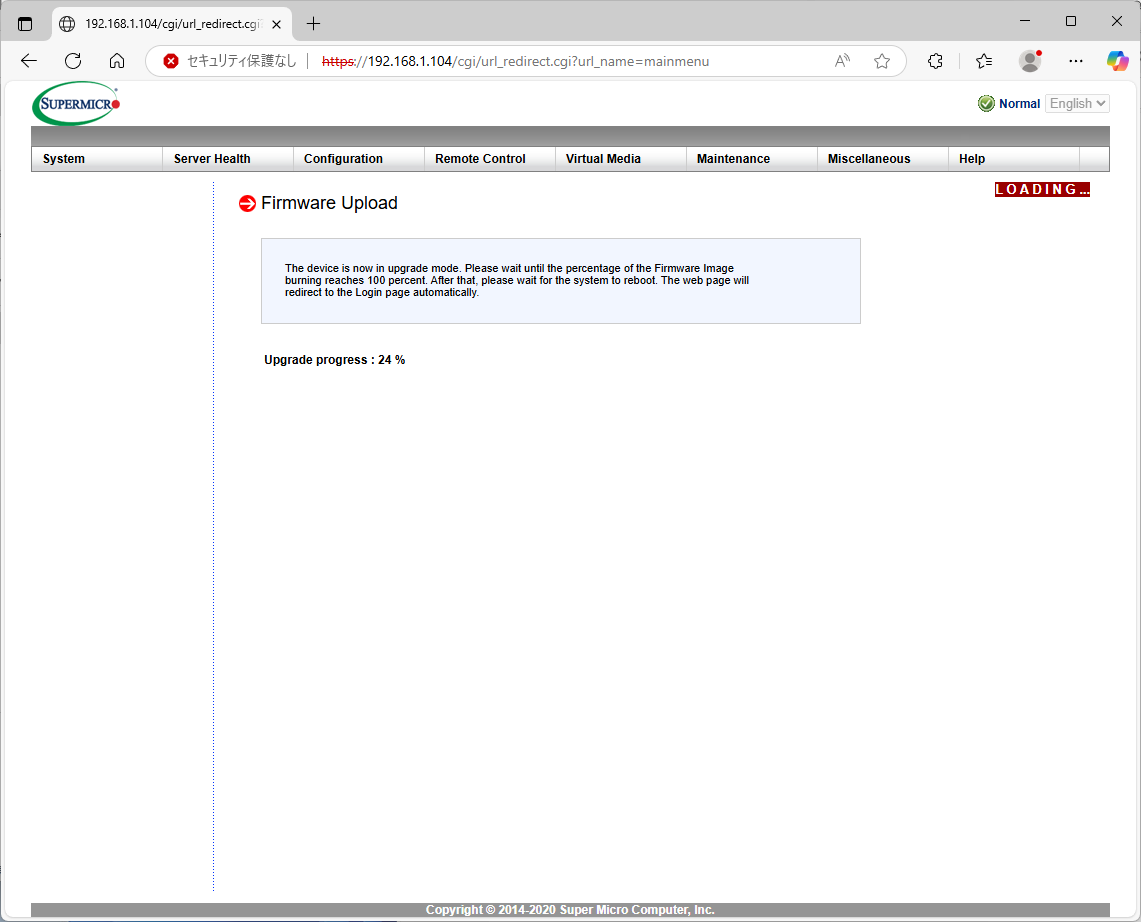Open the Virtual Media menu
Image resolution: width=1141 pixels, height=922 pixels.
[603, 159]
